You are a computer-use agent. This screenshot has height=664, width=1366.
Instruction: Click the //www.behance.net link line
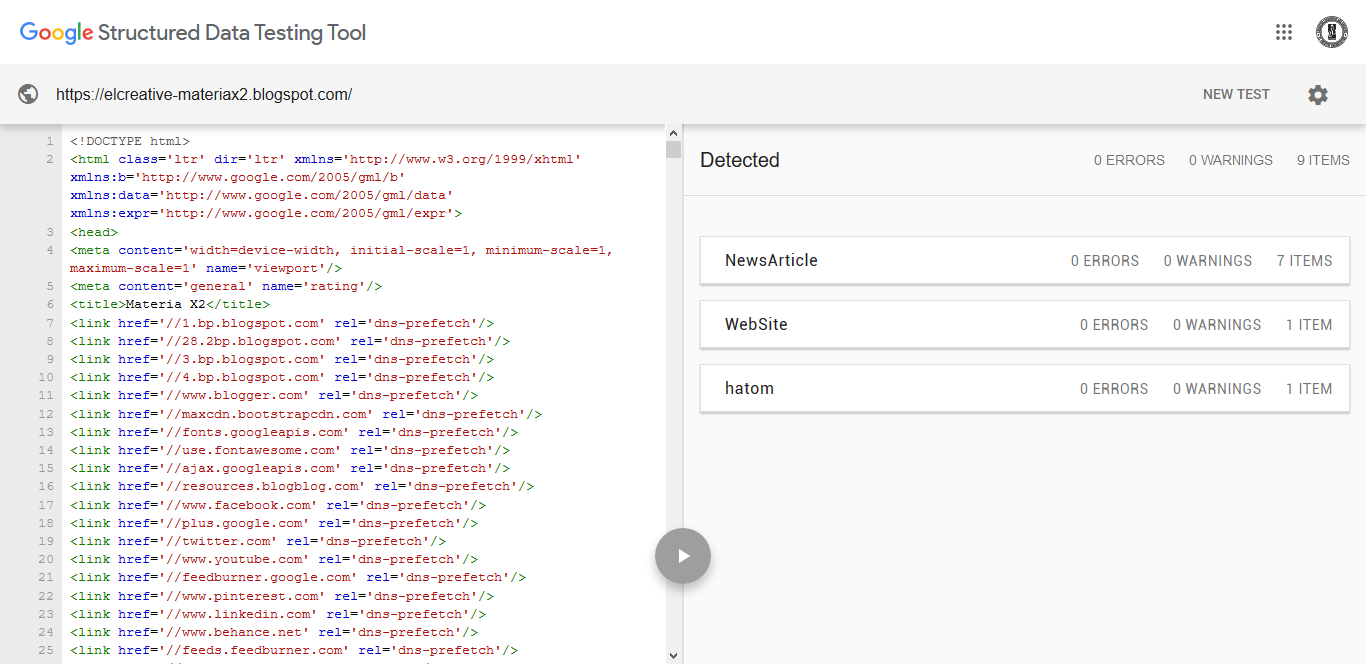click(274, 632)
